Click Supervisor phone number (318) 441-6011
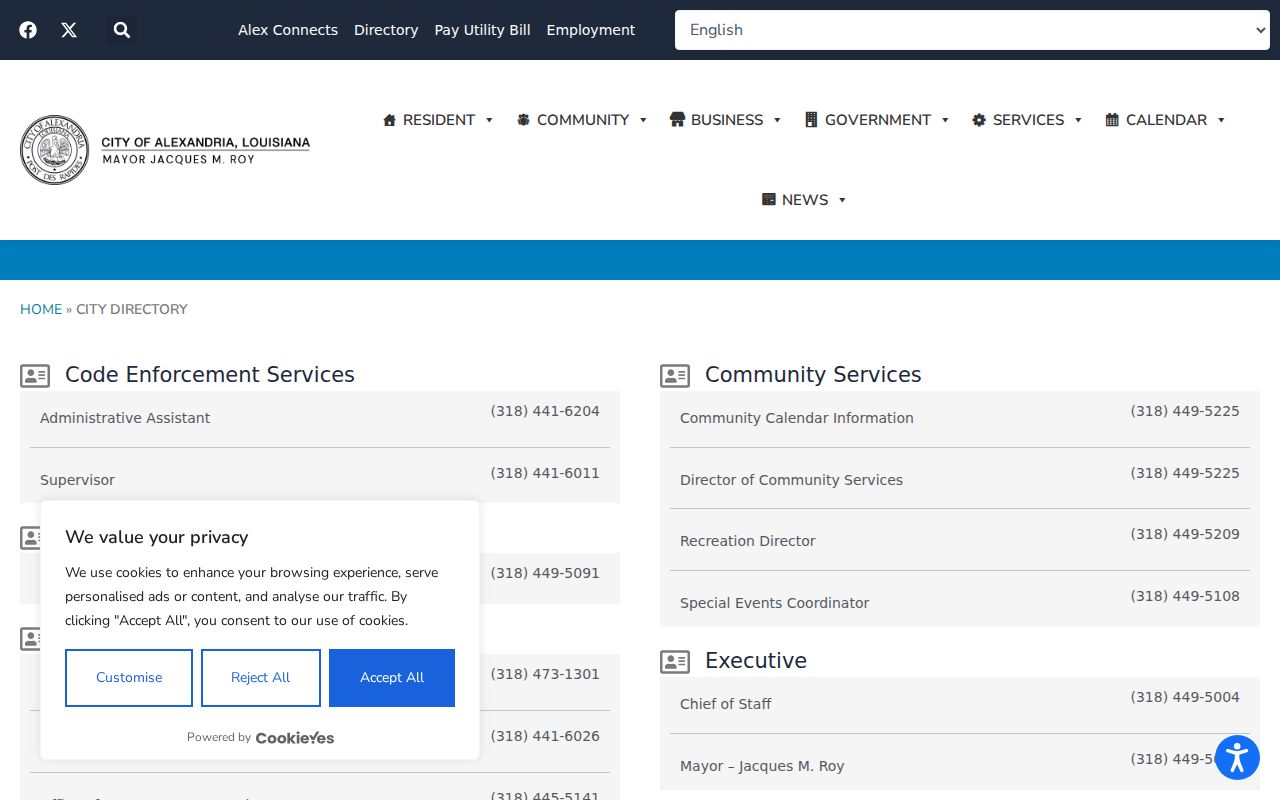The image size is (1280, 800). 545,473
